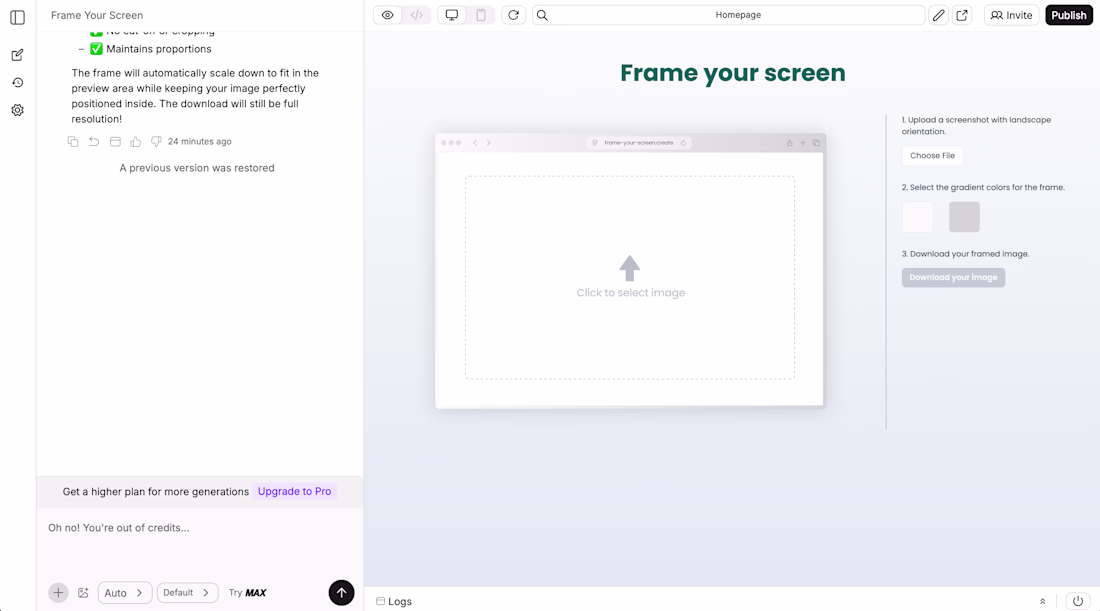Image resolution: width=1100 pixels, height=611 pixels.
Task: Pick the first white gradient color swatch
Action: [918, 217]
